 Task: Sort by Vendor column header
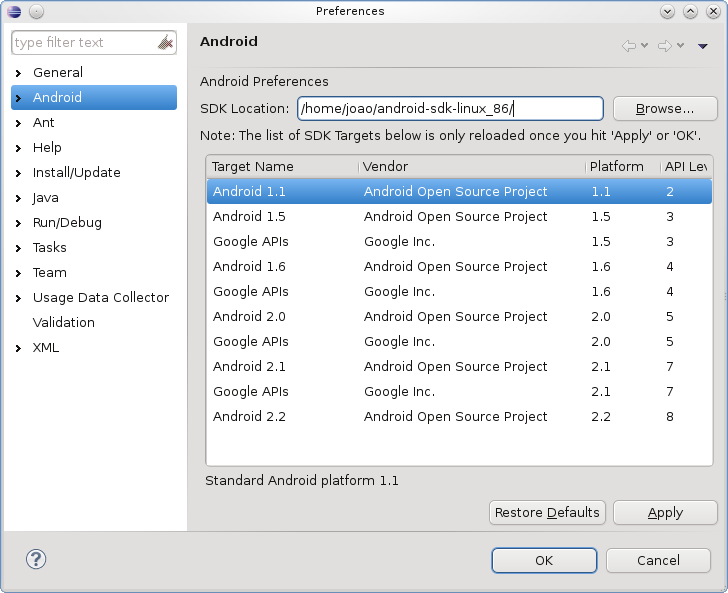click(x=470, y=166)
